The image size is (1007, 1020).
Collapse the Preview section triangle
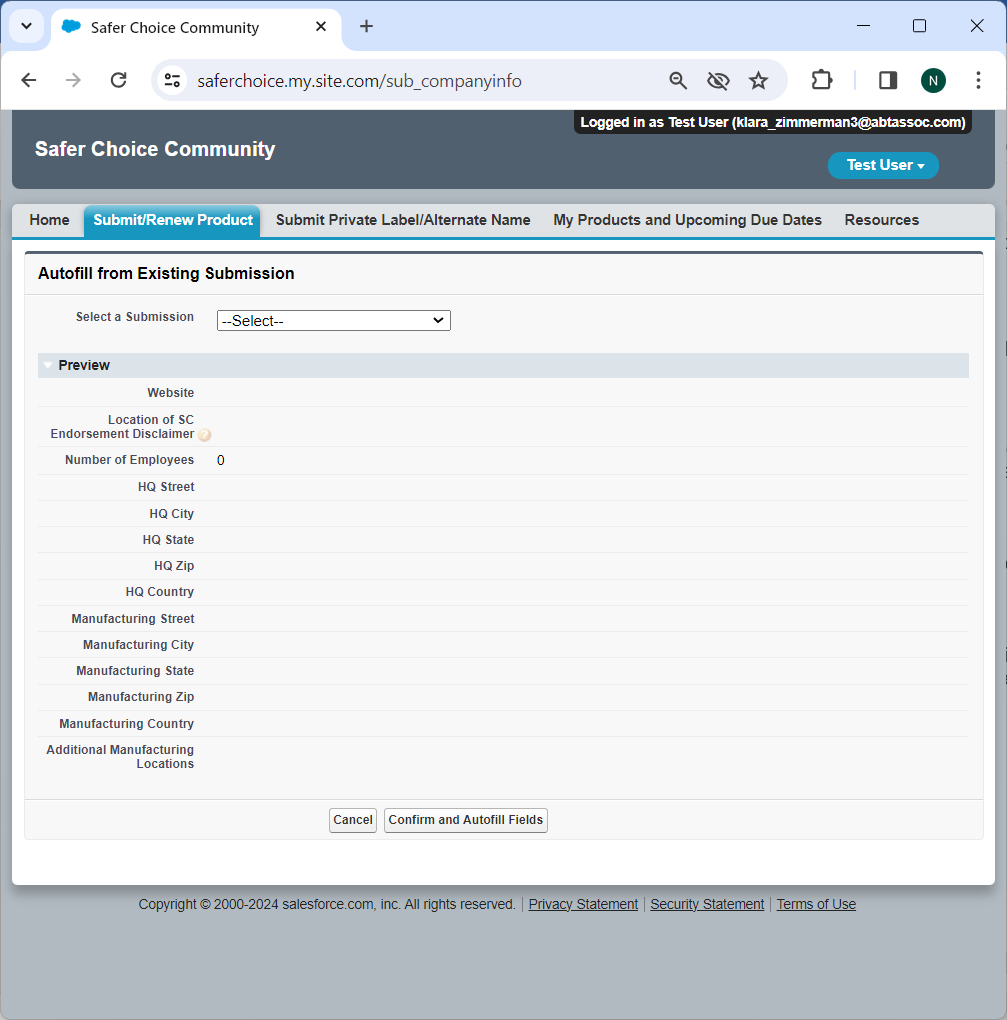47,365
